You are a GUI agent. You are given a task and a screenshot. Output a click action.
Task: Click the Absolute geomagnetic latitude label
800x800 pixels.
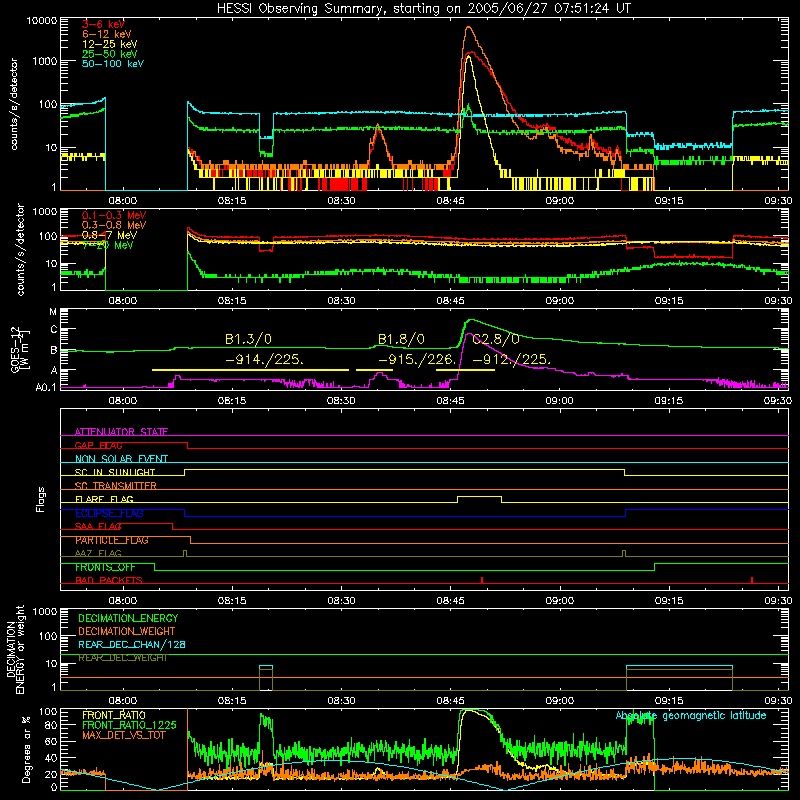tap(691, 716)
